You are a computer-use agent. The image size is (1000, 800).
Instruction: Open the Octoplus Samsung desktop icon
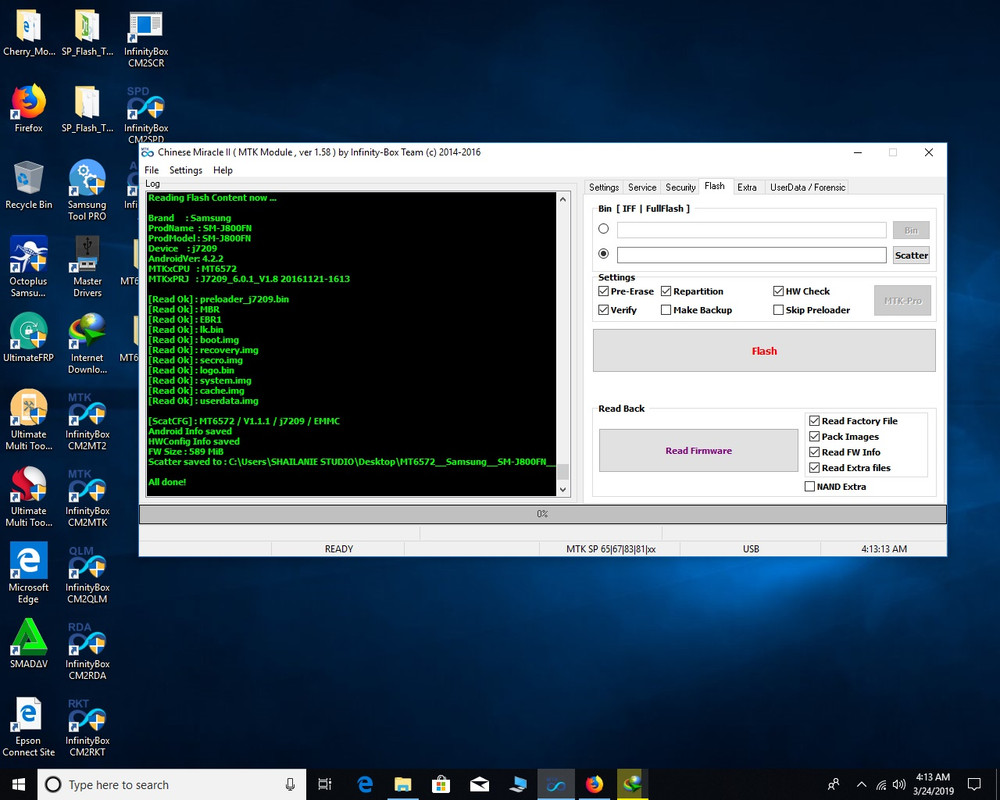click(28, 256)
